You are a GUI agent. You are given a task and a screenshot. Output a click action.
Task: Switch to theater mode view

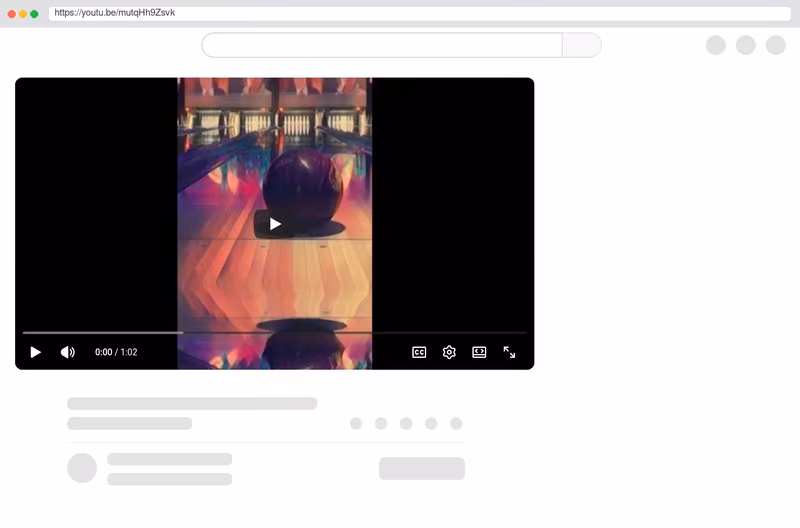[x=479, y=352]
